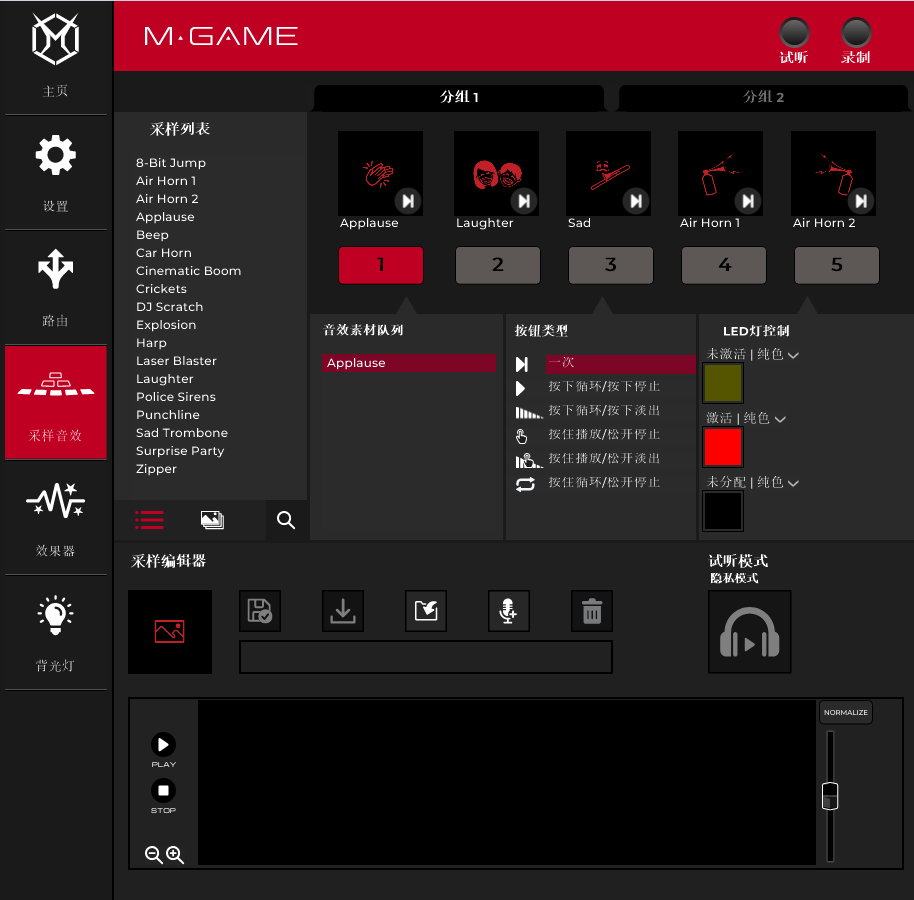Click pad button 3

611,265
